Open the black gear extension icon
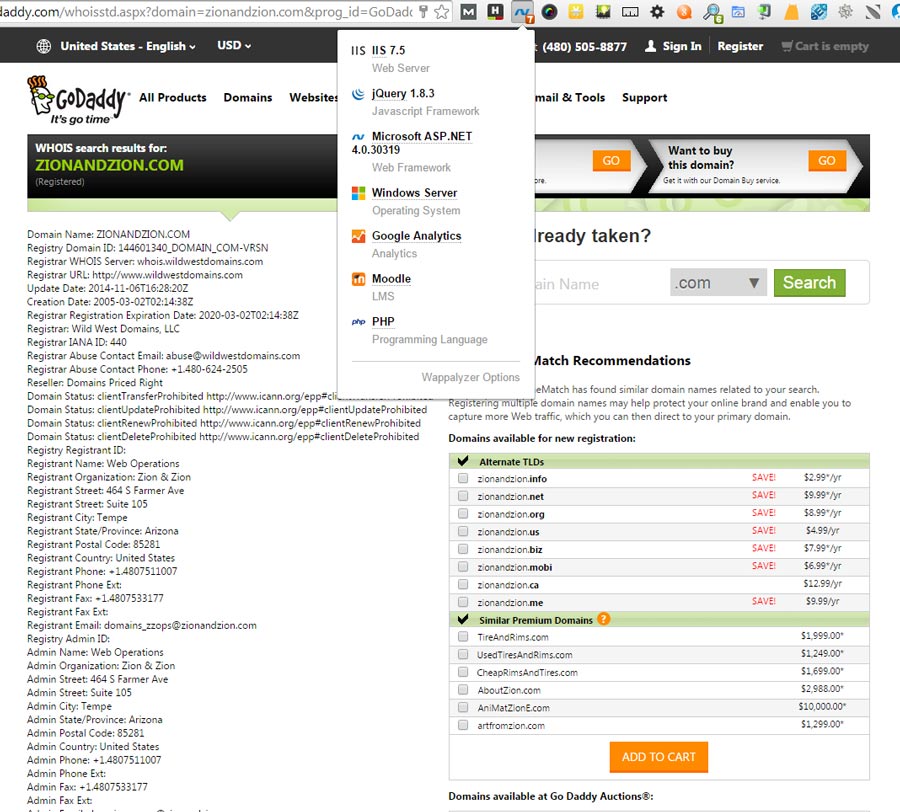 [657, 11]
